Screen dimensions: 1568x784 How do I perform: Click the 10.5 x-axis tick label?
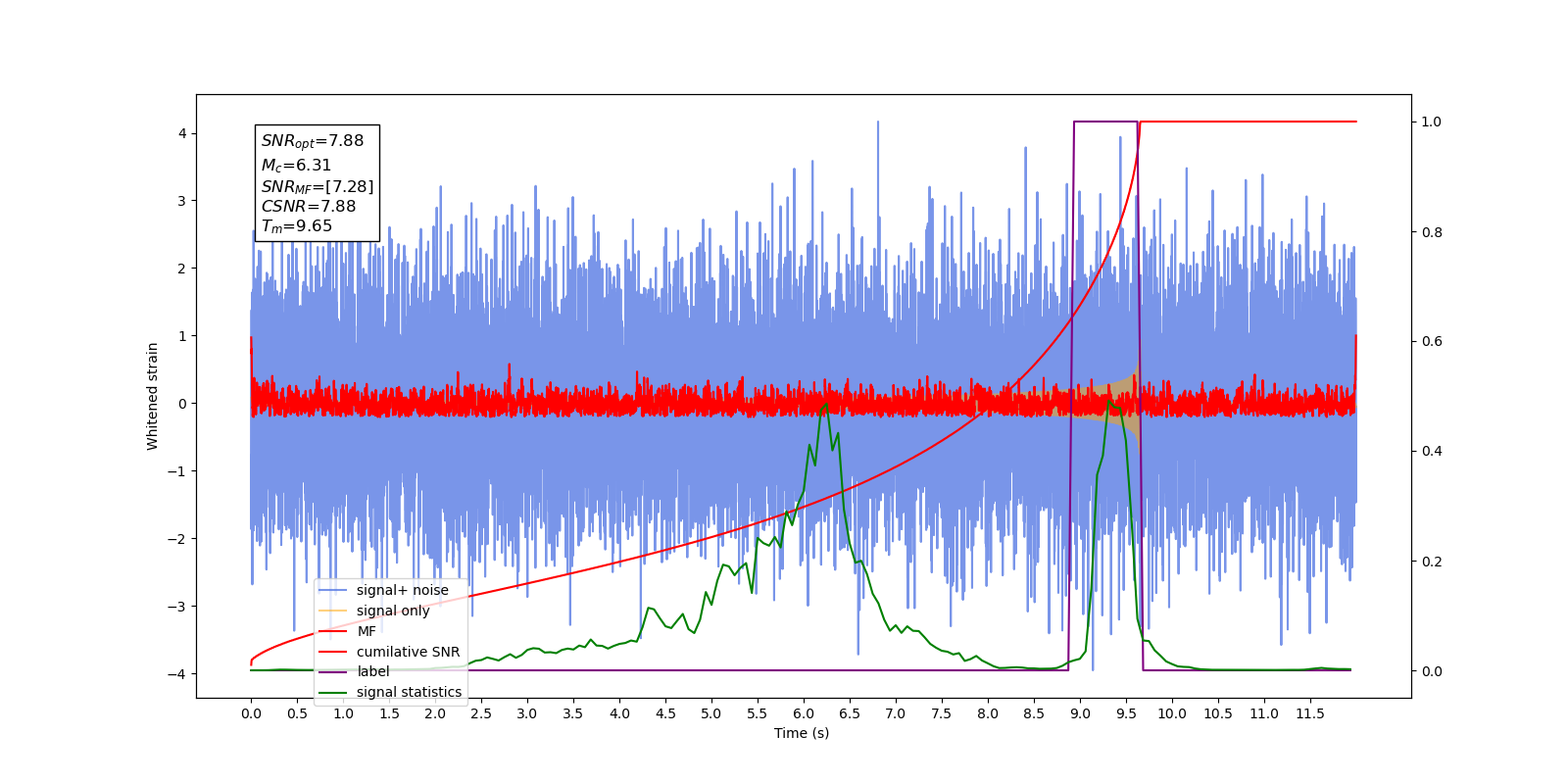pos(1218,713)
